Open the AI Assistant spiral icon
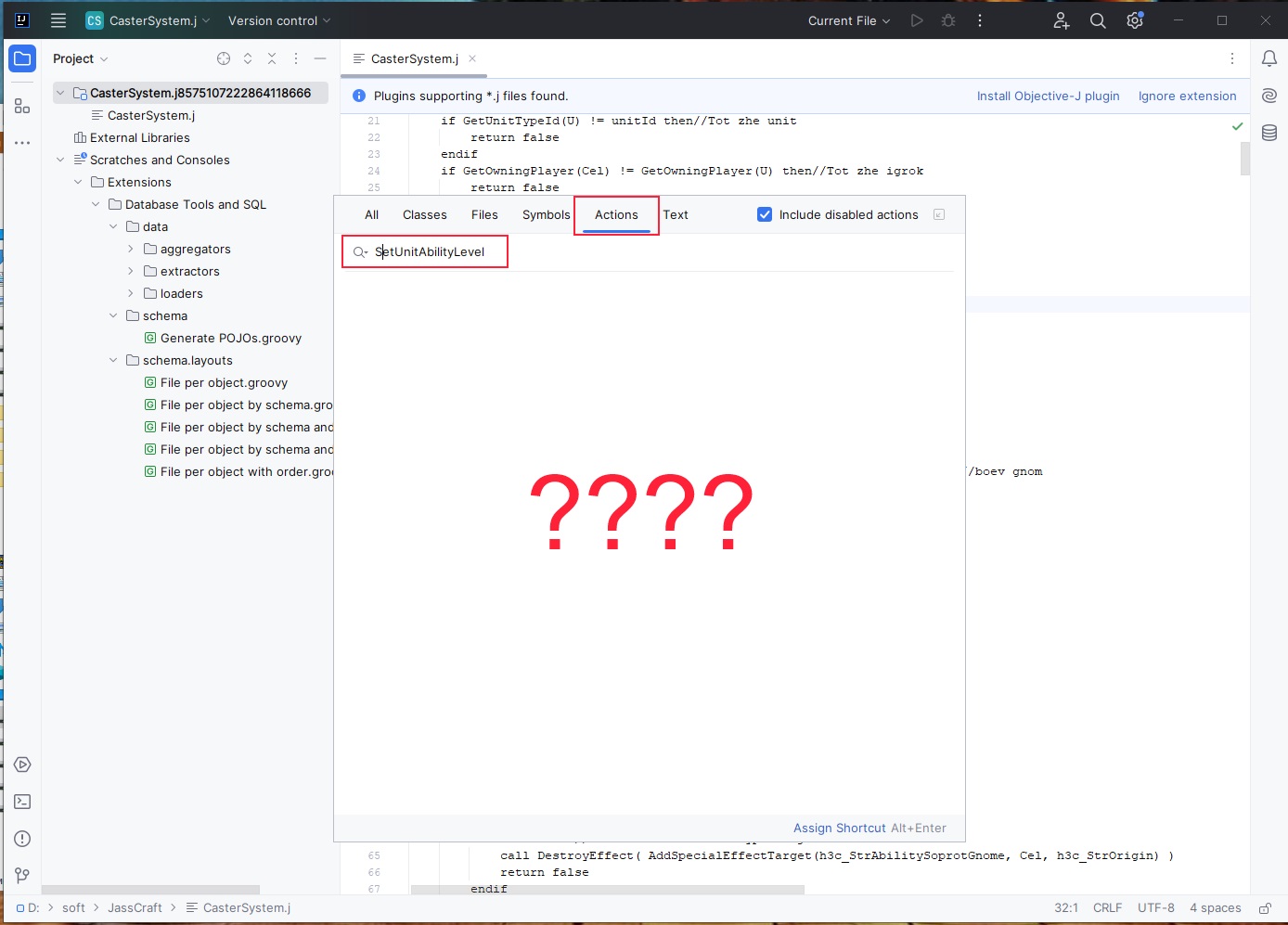 click(1269, 96)
